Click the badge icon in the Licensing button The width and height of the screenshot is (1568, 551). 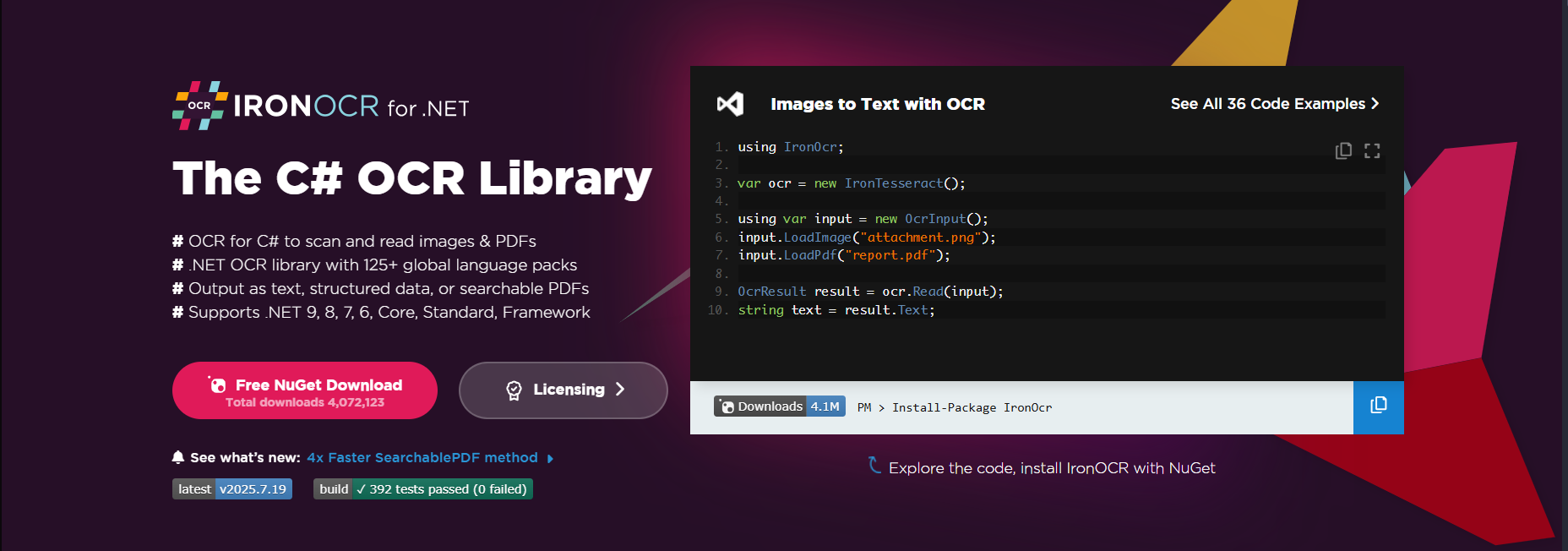point(514,390)
